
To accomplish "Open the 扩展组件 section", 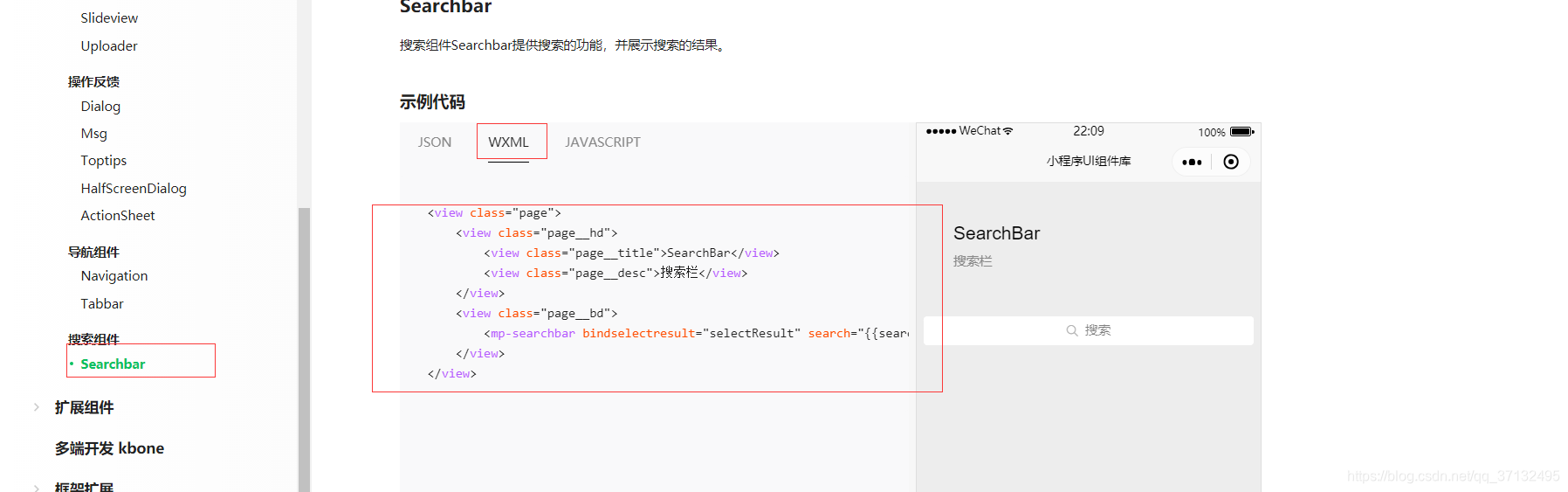I will click(x=84, y=407).
